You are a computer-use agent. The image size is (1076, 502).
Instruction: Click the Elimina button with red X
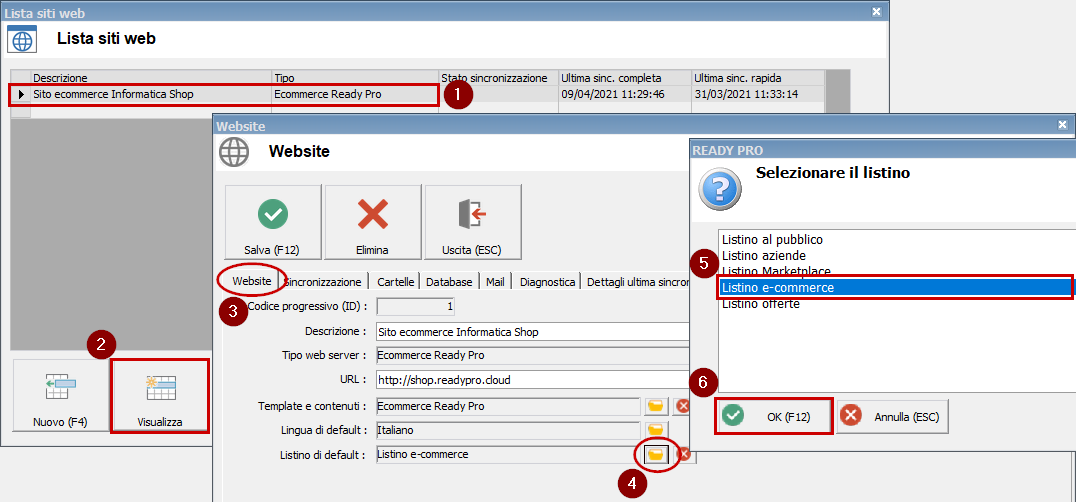click(x=373, y=223)
